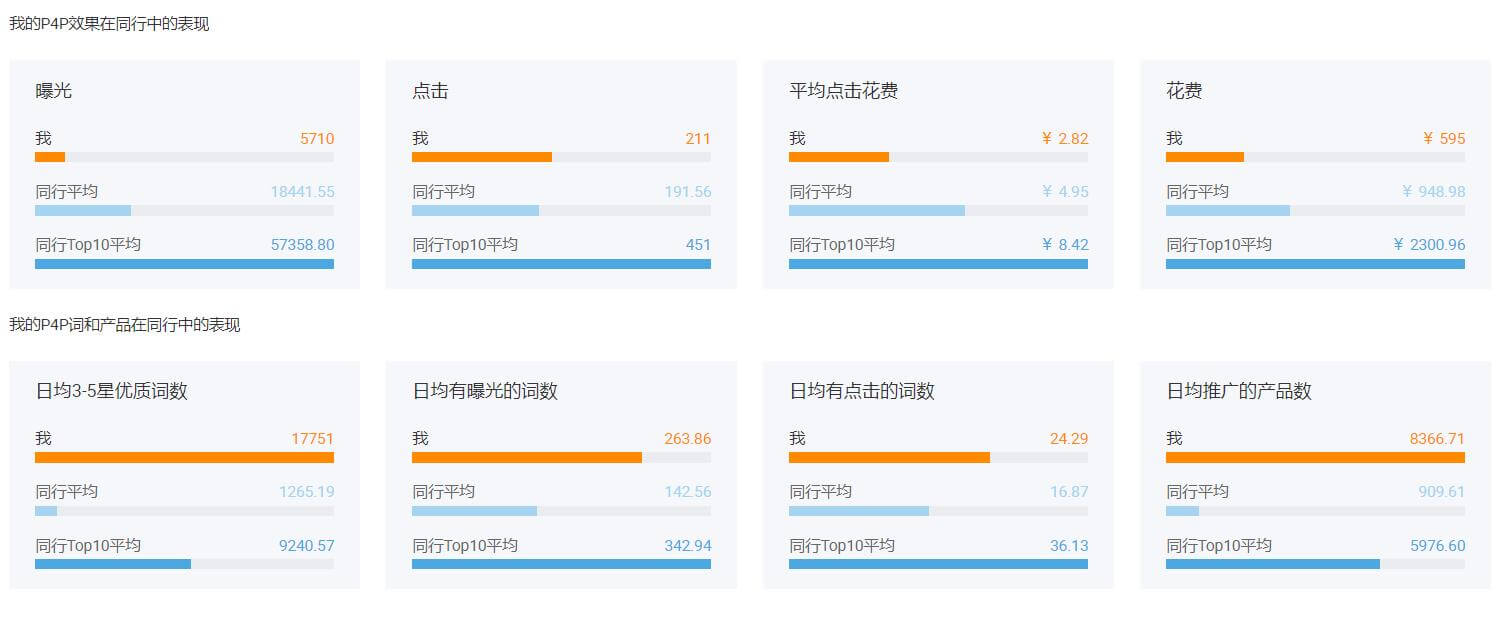1496x624 pixels.
Task: Select the 5710 exposure value
Action: [316, 139]
